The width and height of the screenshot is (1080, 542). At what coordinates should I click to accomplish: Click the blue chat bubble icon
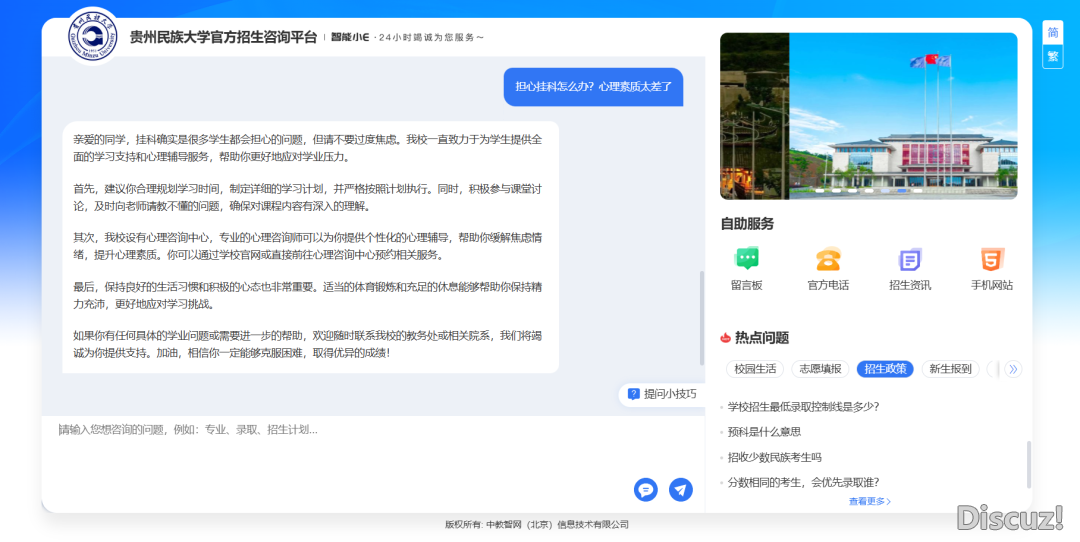click(x=646, y=489)
